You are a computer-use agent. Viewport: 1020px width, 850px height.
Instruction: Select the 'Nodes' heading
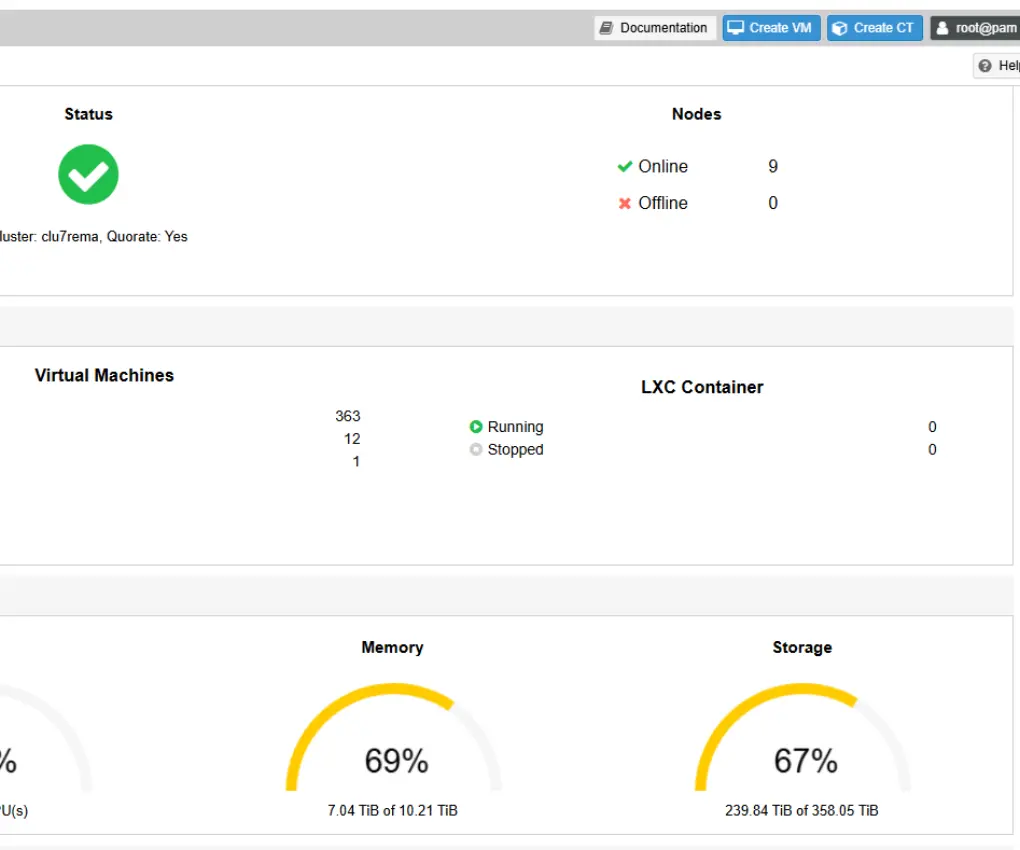[x=697, y=114]
